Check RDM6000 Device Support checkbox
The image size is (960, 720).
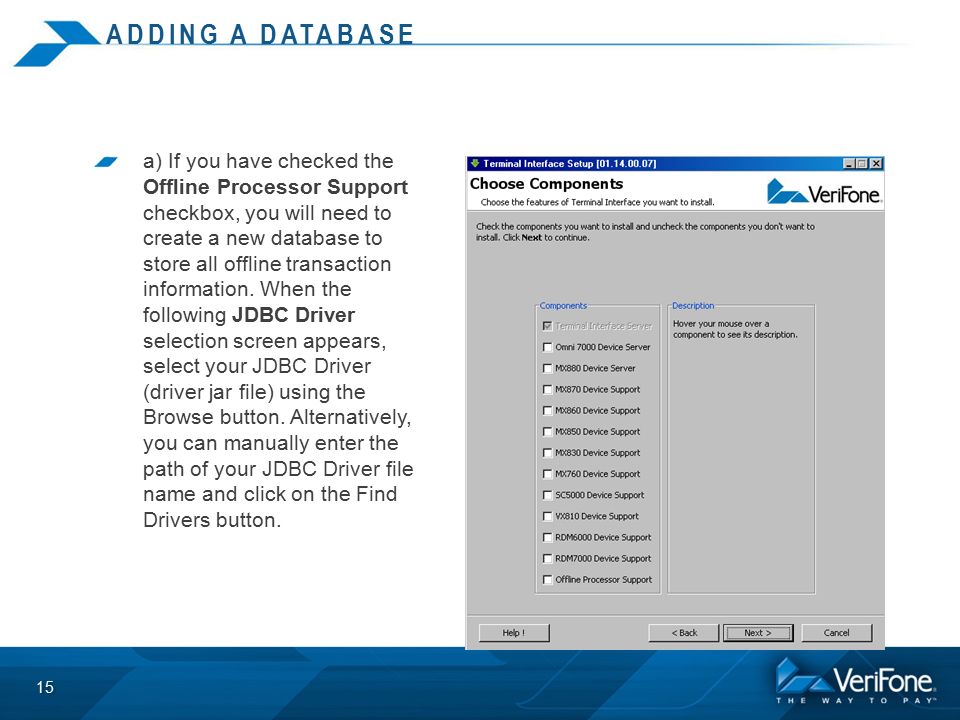coord(547,538)
